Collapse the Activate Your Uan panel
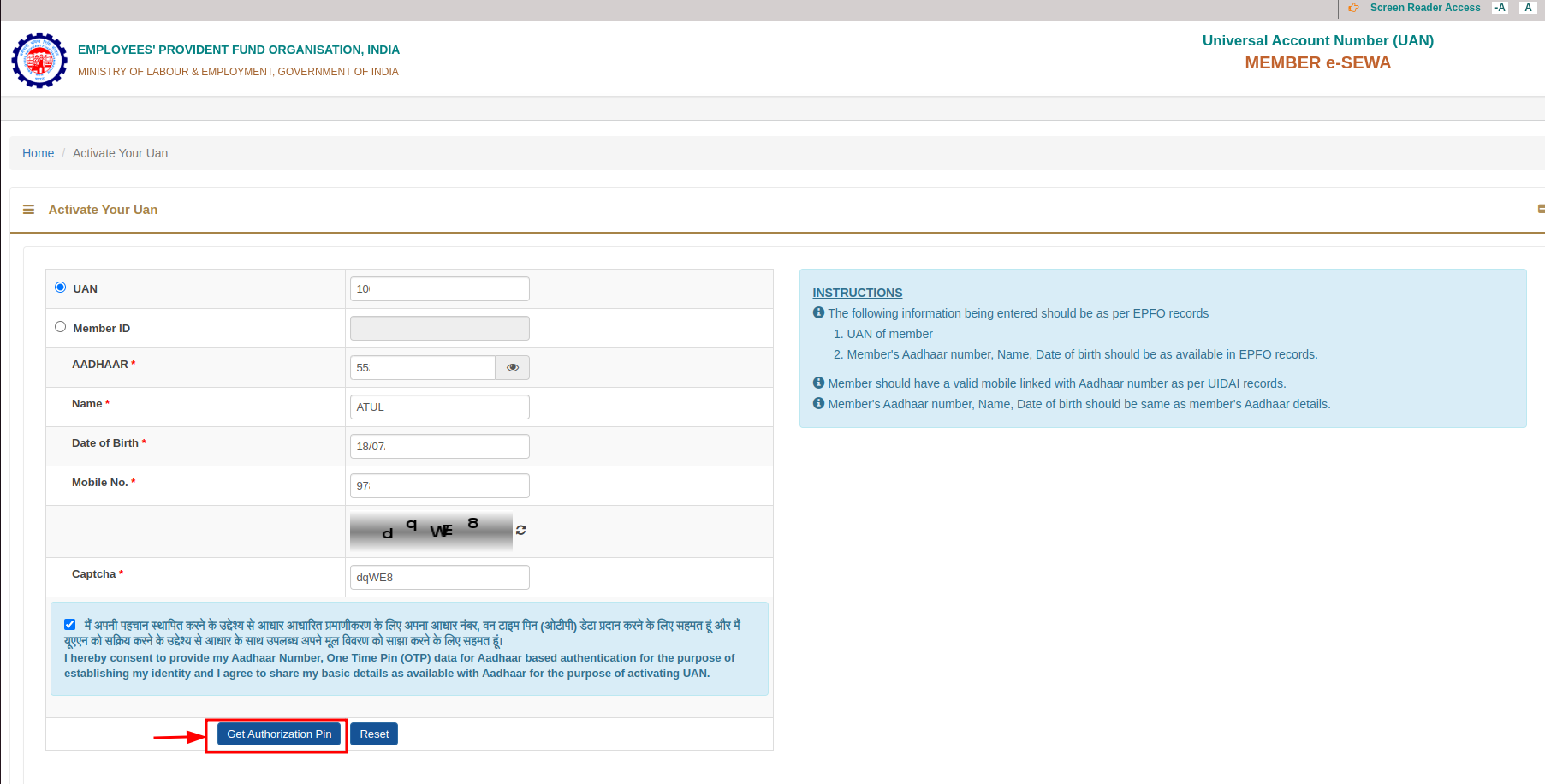Viewport: 1545px width, 784px height. point(1541,209)
